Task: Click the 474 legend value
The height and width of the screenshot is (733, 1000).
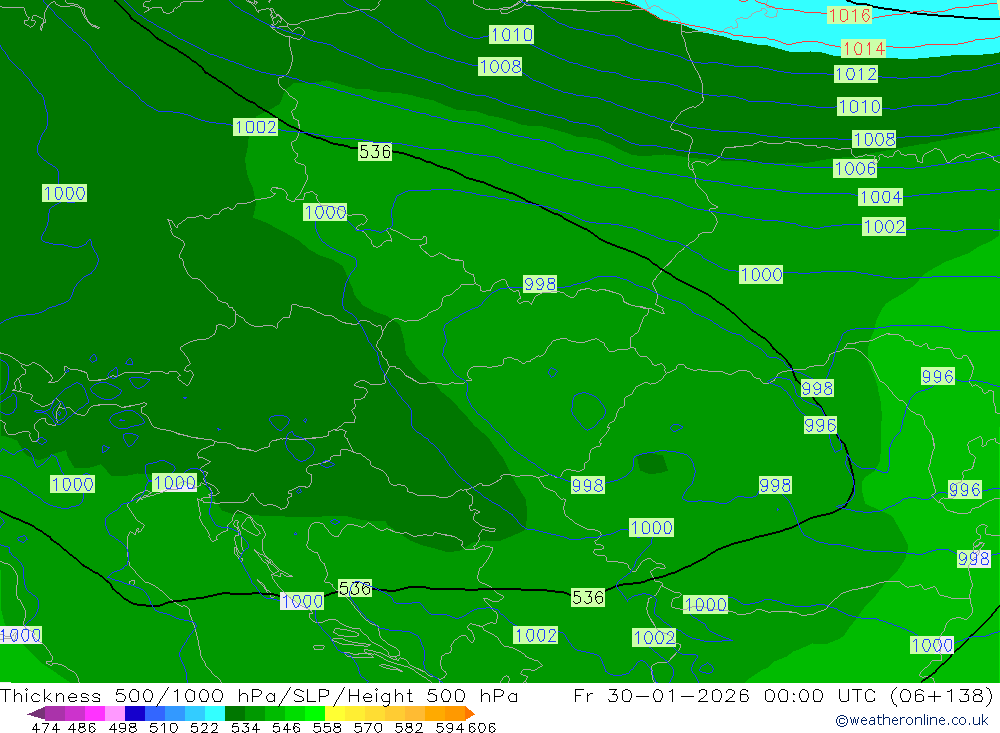Action: pyautogui.click(x=45, y=727)
